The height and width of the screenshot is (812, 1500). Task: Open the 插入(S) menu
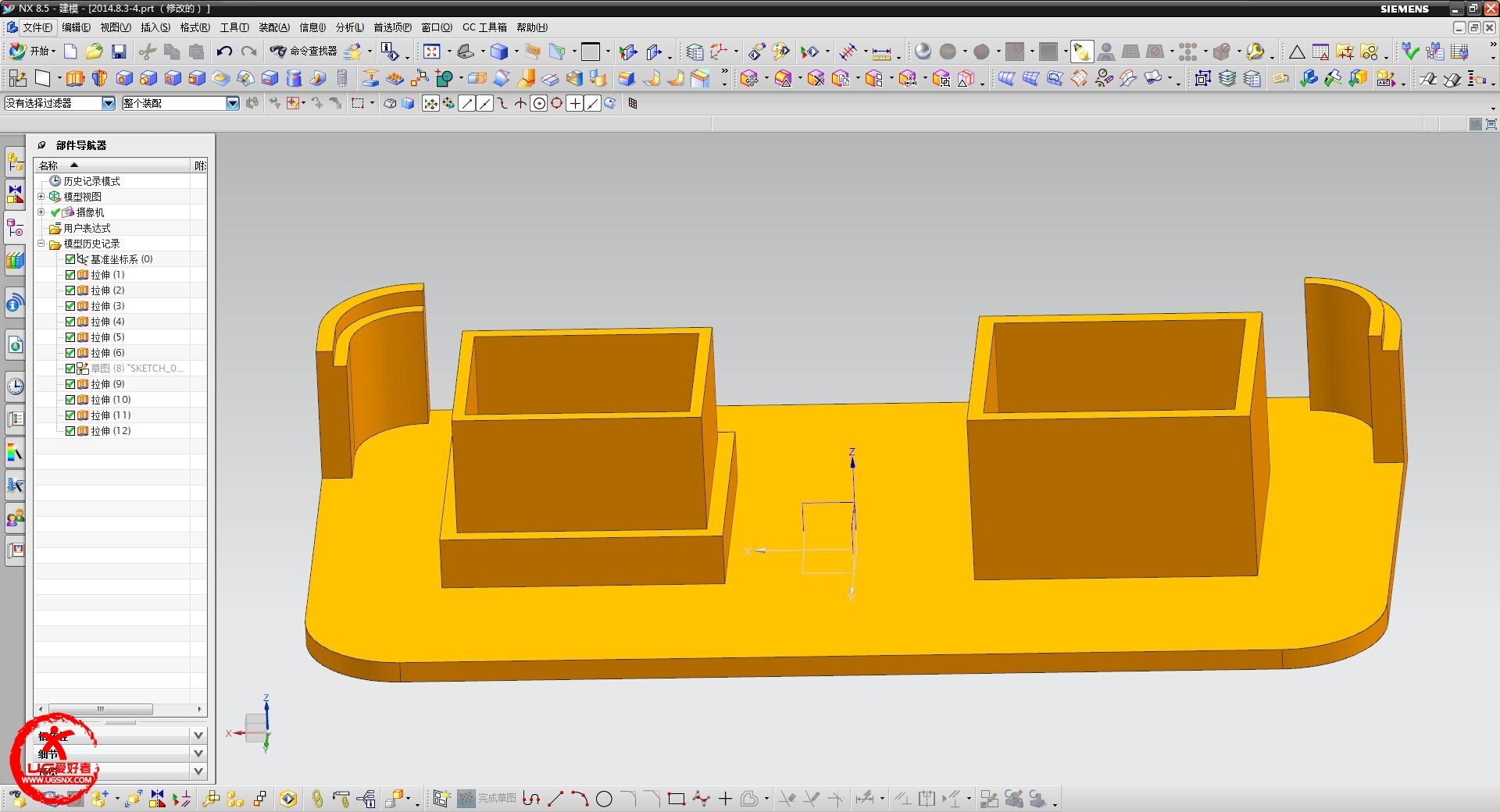[x=155, y=27]
